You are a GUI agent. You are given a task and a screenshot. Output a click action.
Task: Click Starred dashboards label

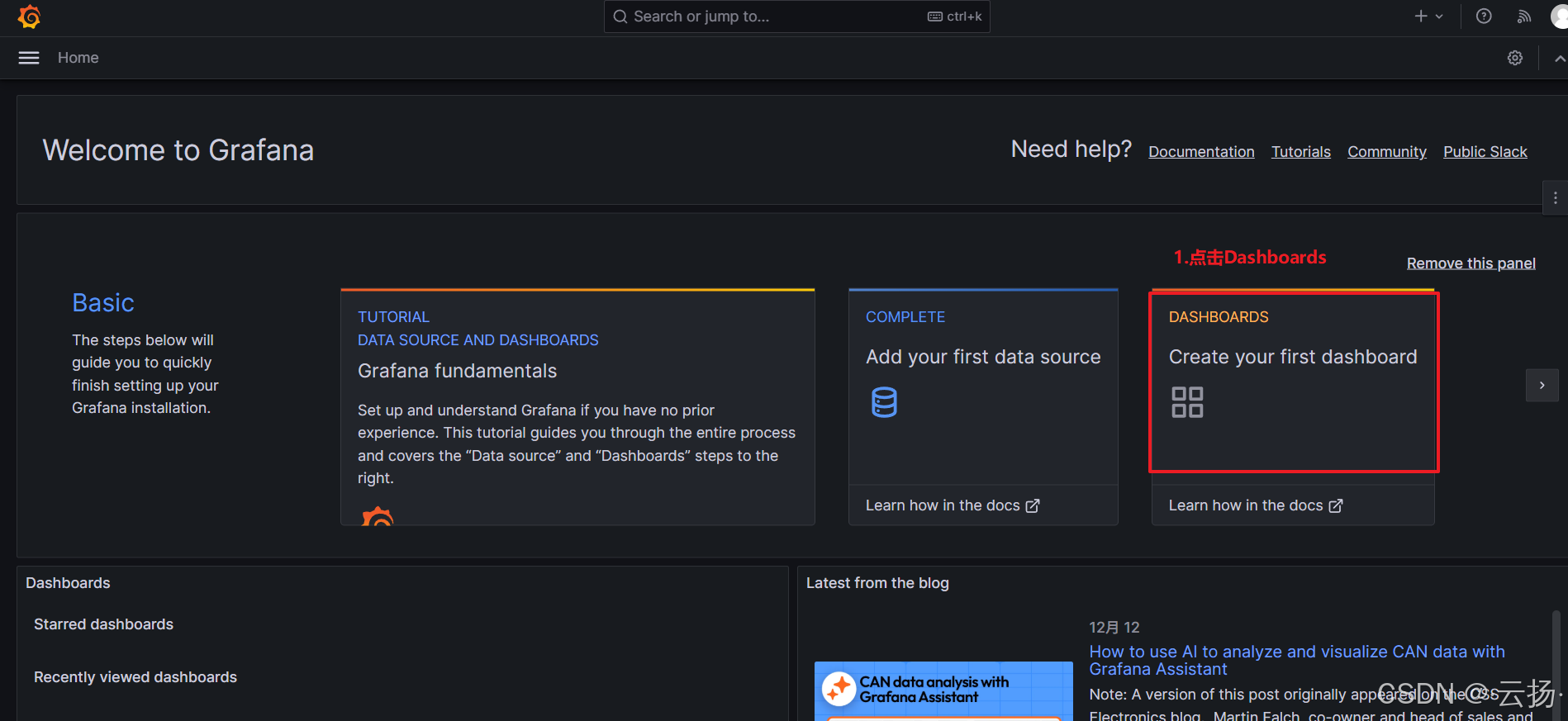[x=103, y=624]
